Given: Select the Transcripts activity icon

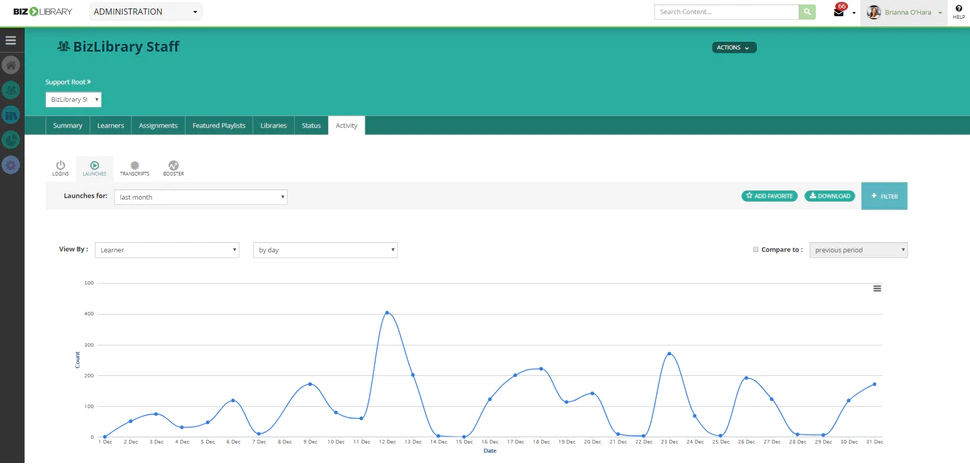Looking at the screenshot, I should click(x=134, y=168).
